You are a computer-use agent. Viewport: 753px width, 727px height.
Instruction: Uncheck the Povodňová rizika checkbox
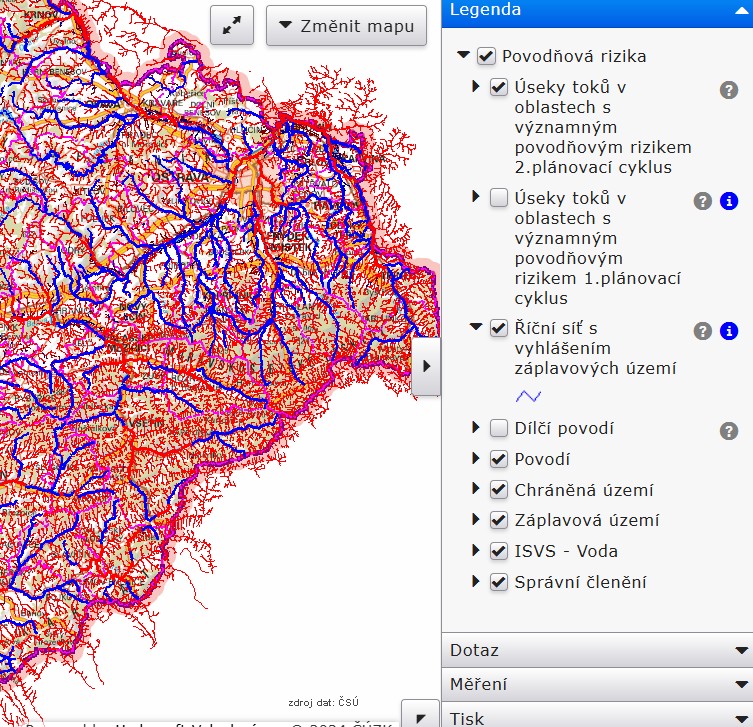click(487, 57)
